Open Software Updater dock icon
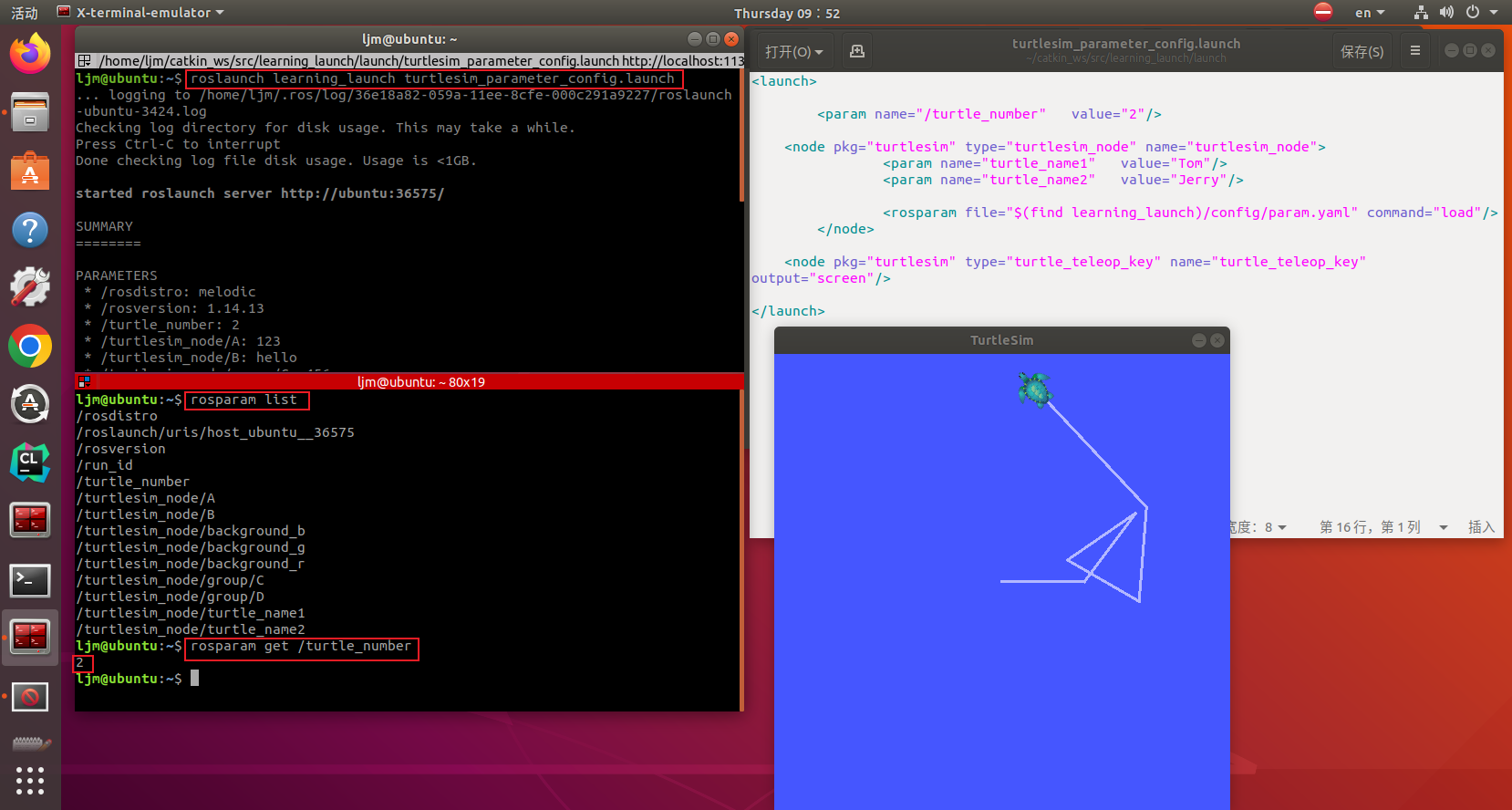This screenshot has height=810, width=1512. coord(30,404)
